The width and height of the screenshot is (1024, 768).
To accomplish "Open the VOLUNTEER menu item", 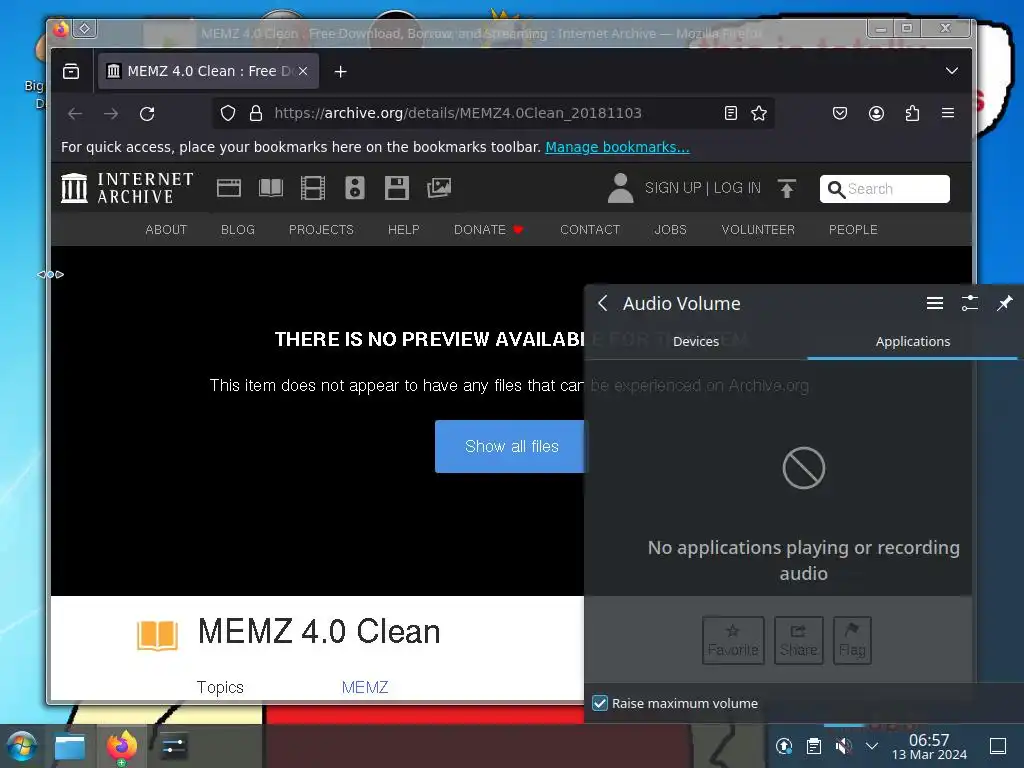I will (x=758, y=230).
